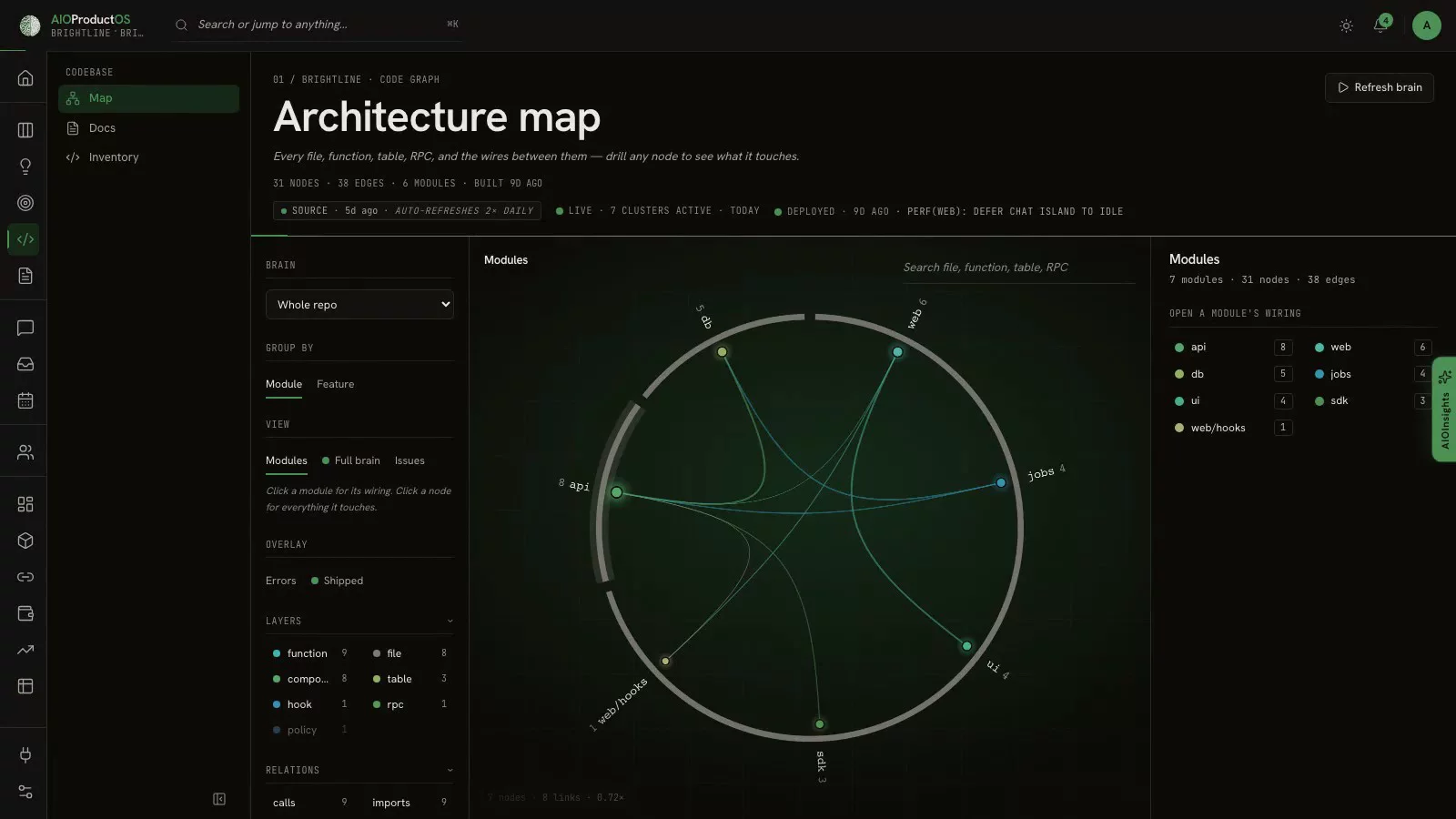Viewport: 1456px width, 819px height.
Task: Open the calendar icon in rail
Action: pyautogui.click(x=25, y=400)
